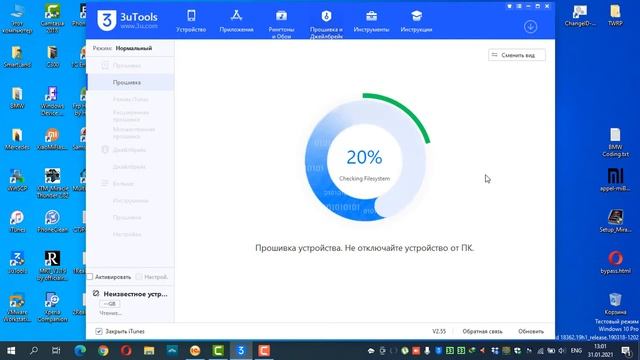Viewport: 640px width, 360px height.
Task: Tick the Настрой. checkbox
Action: click(139, 277)
